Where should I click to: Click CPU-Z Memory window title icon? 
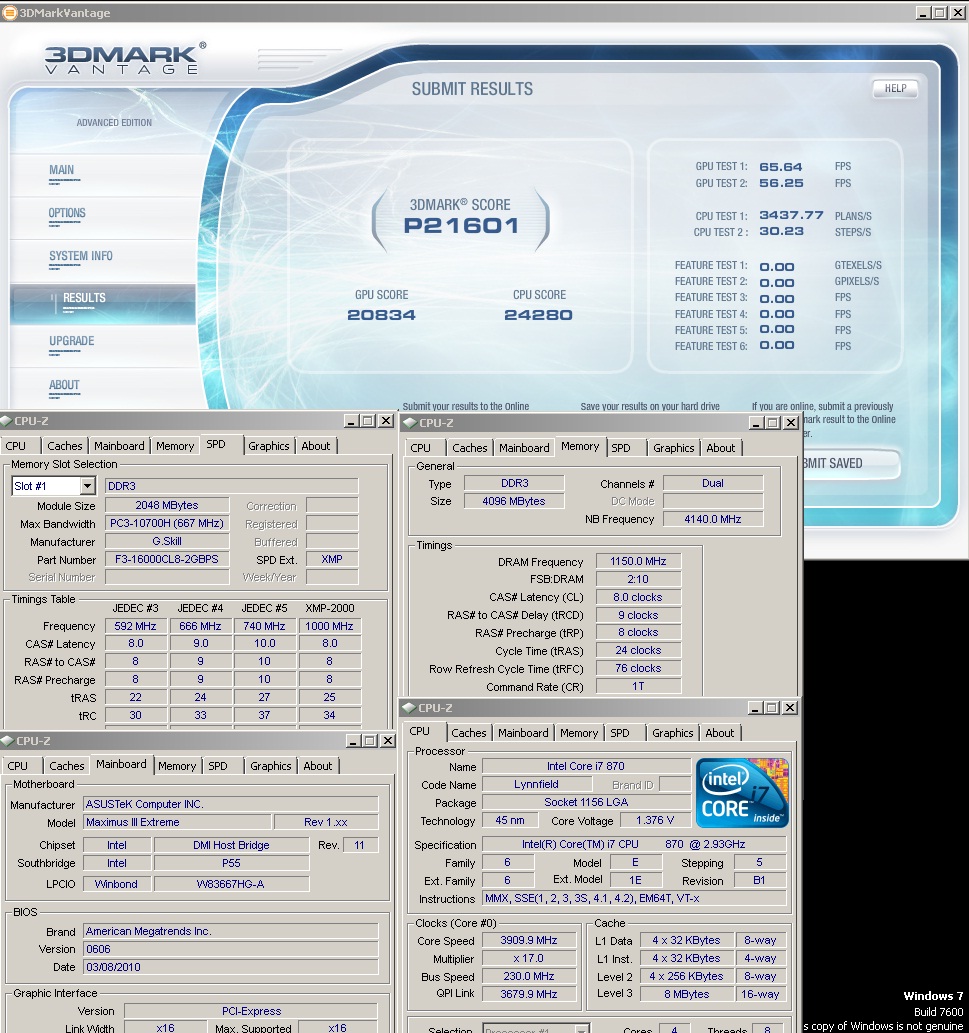410,422
